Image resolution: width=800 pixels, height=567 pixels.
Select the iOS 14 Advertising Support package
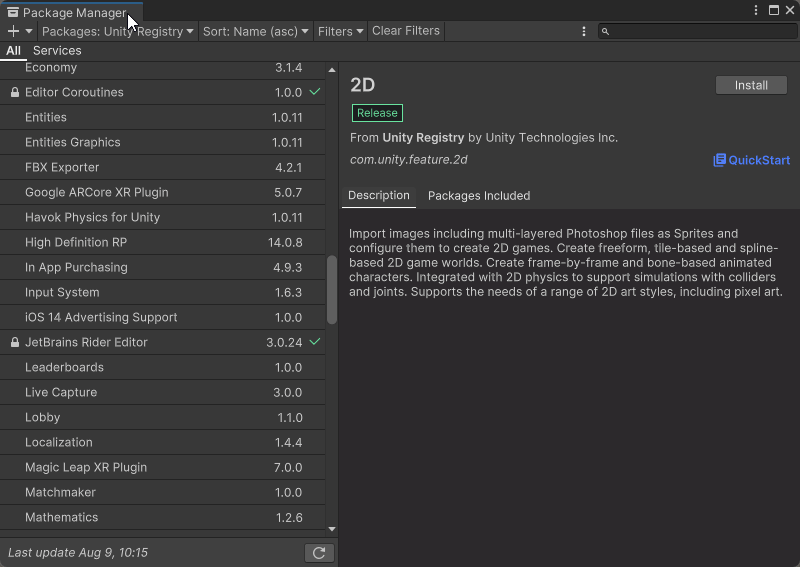(x=163, y=317)
